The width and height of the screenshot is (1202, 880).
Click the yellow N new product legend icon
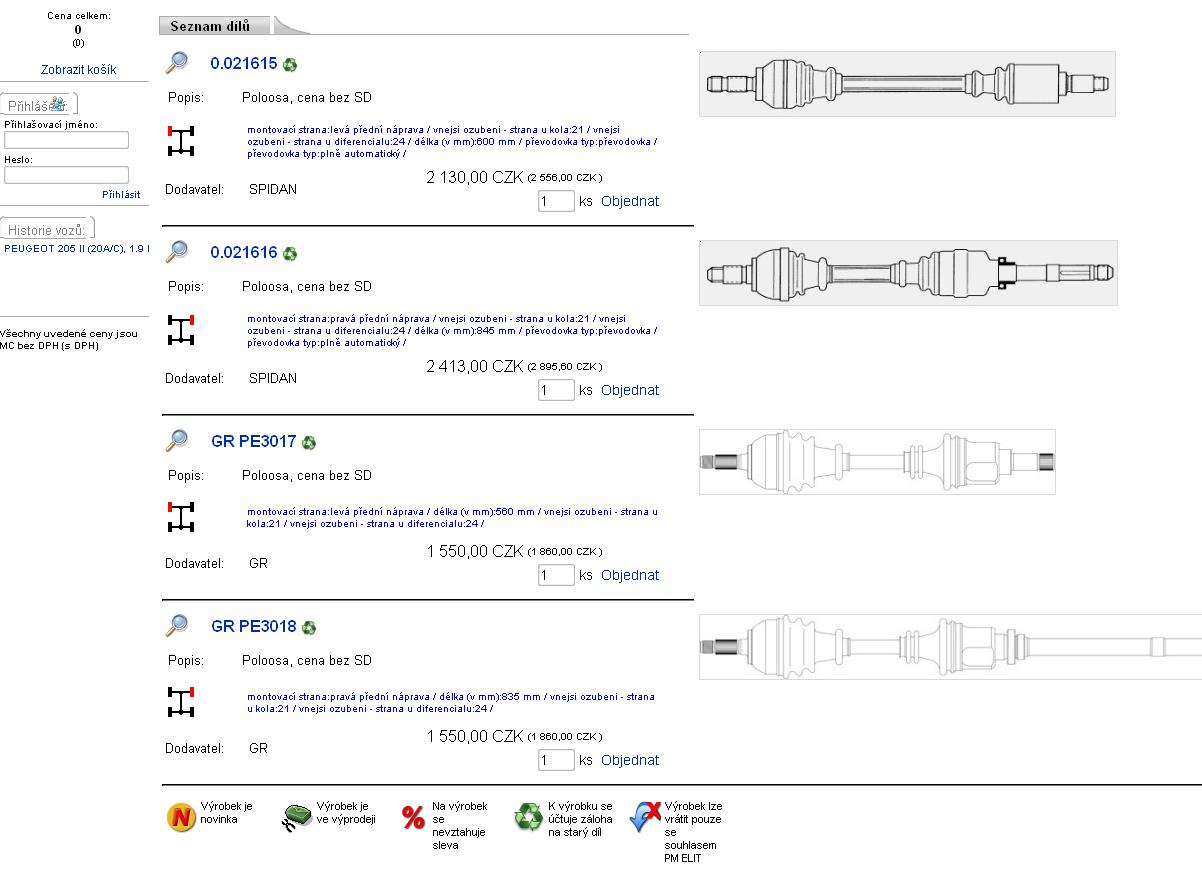pos(180,818)
